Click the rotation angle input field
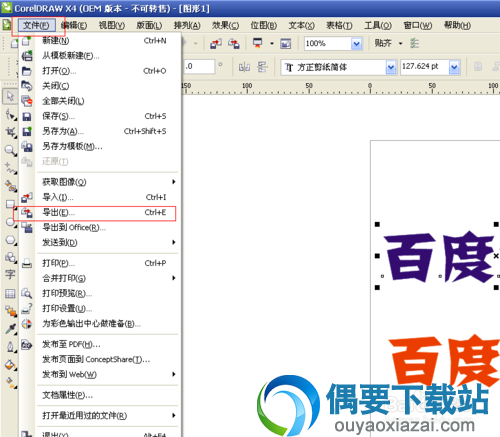 [x=199, y=66]
